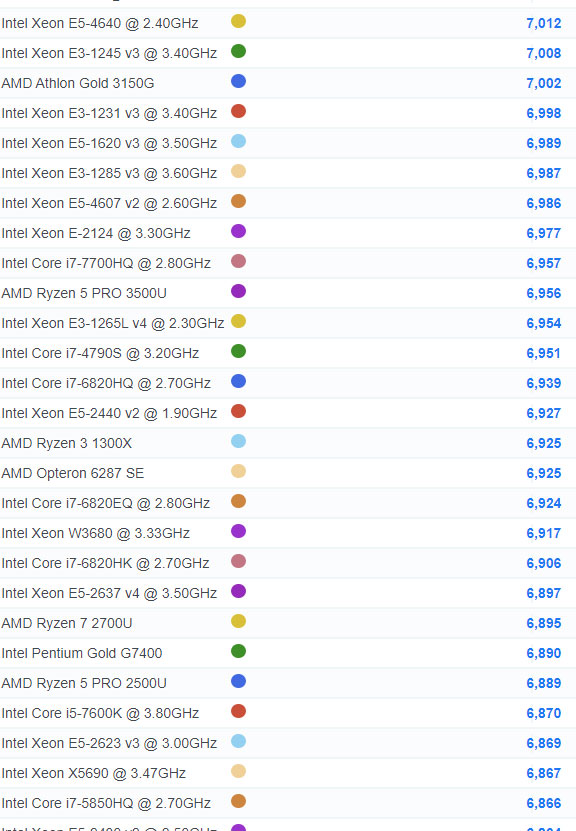Open AMD Athlon Gold 3150G link
This screenshot has height=831, width=576.
[x=78, y=83]
